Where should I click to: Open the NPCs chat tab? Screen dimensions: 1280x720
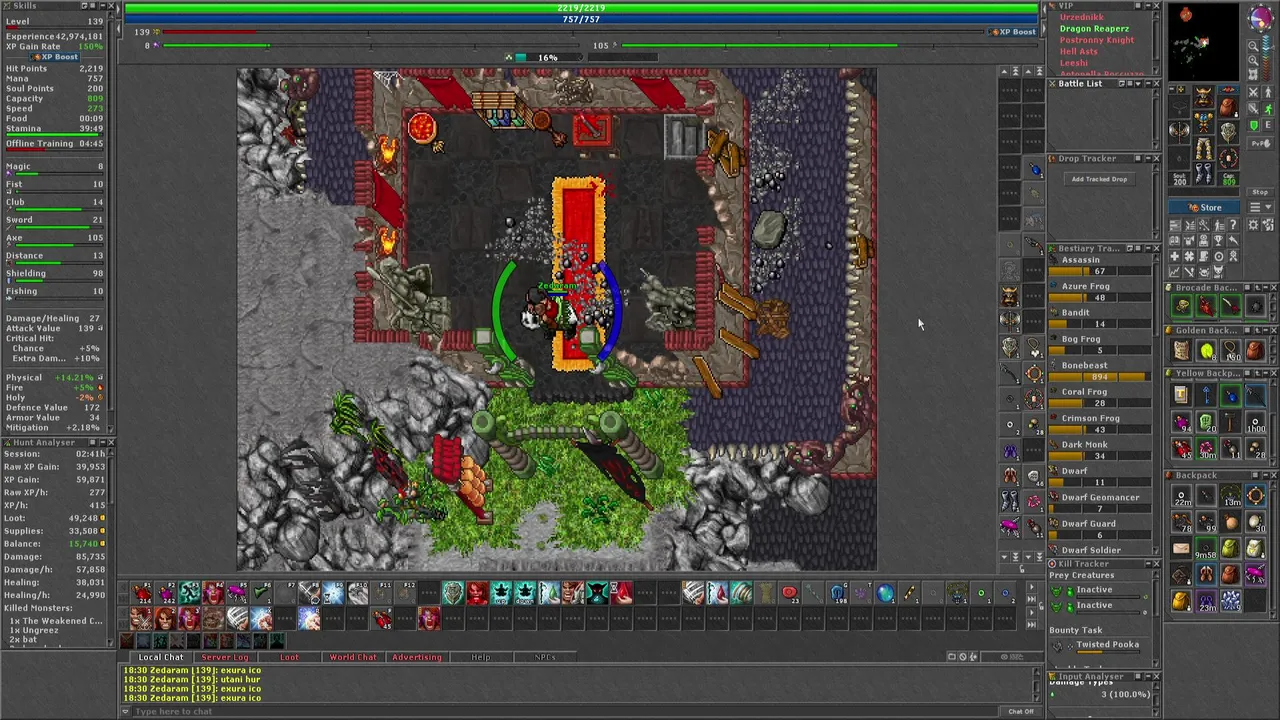(545, 657)
